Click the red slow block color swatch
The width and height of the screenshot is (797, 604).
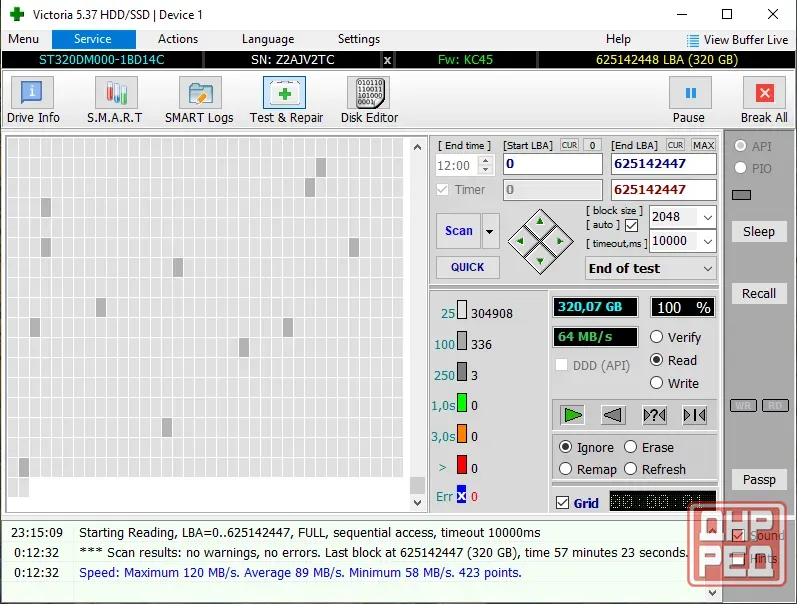click(x=462, y=464)
